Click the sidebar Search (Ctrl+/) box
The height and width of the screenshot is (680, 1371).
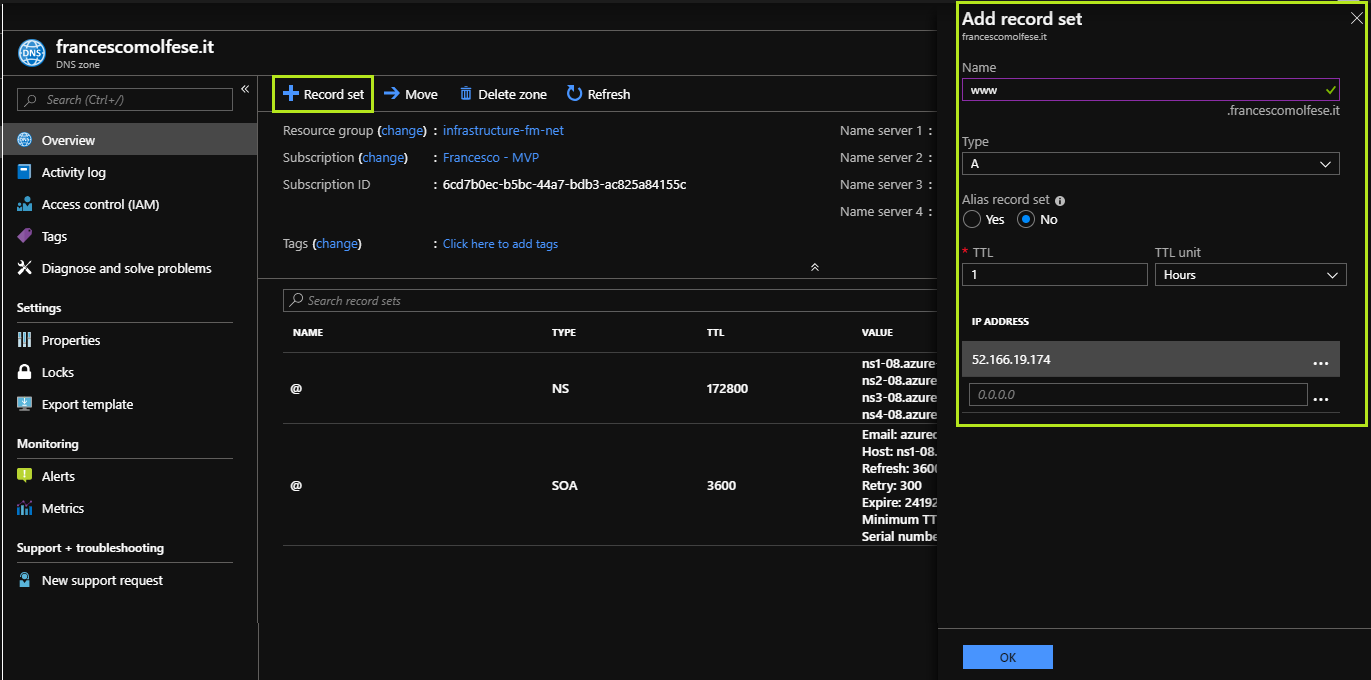point(125,99)
